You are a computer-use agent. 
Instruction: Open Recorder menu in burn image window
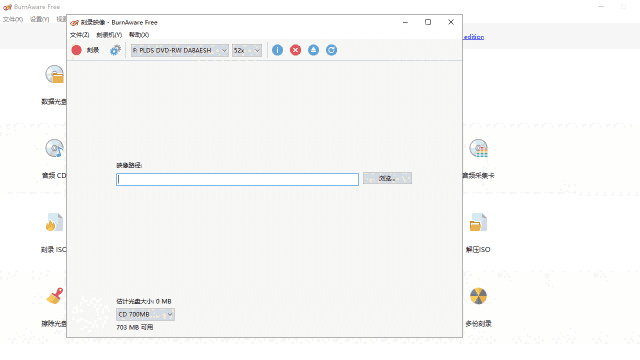click(x=109, y=35)
